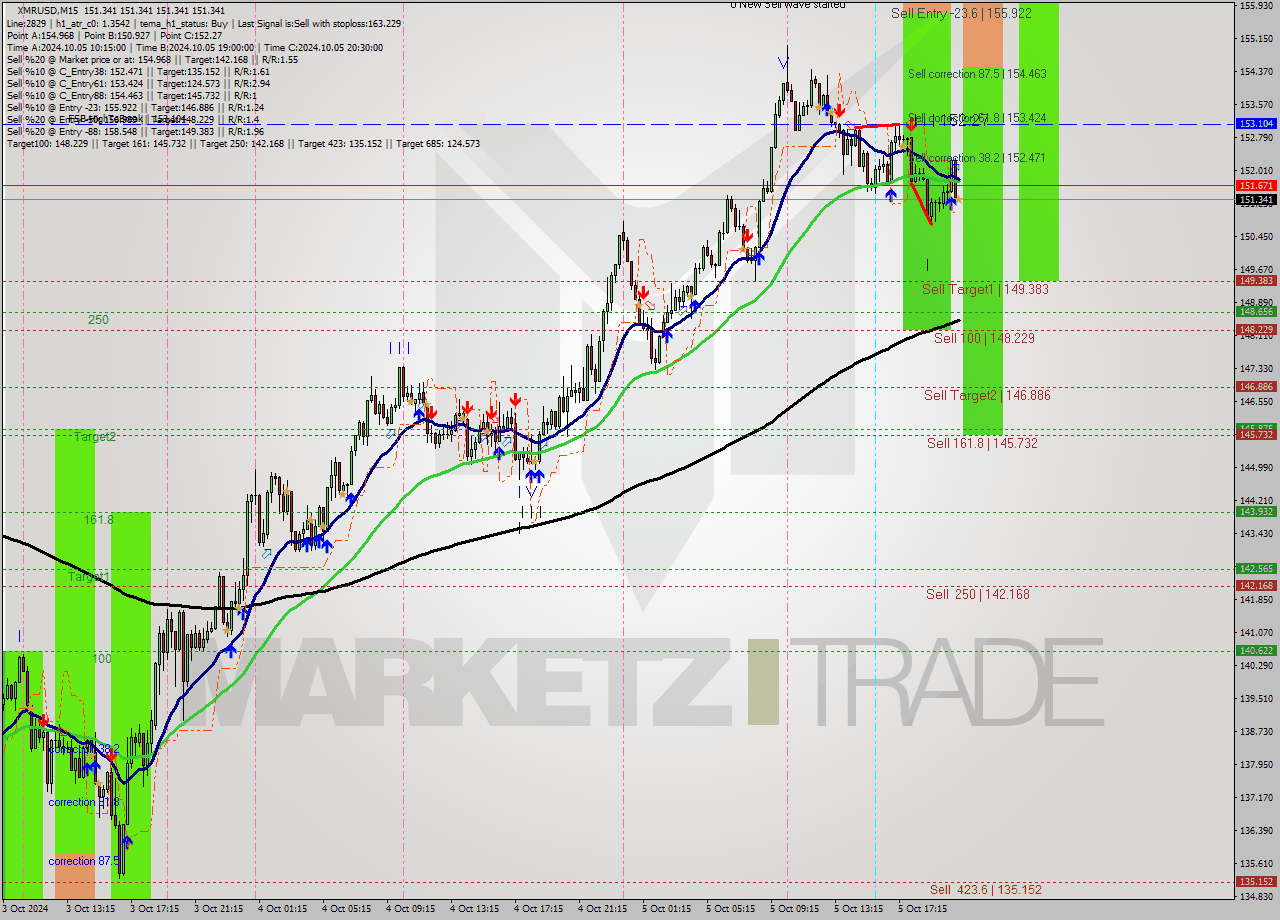Click '4 Oct 09:15' on time axis
The height and width of the screenshot is (920, 1280).
point(411,909)
